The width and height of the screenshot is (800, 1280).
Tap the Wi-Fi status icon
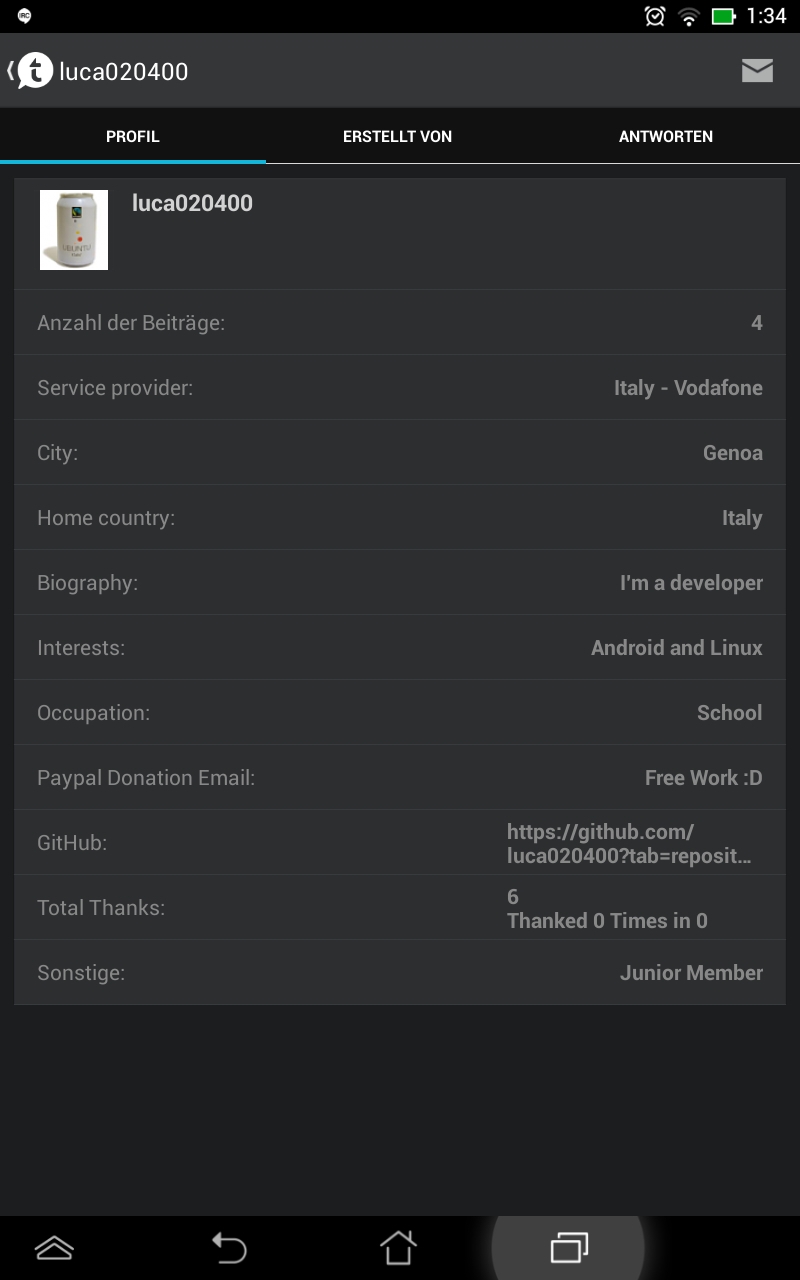(x=688, y=16)
